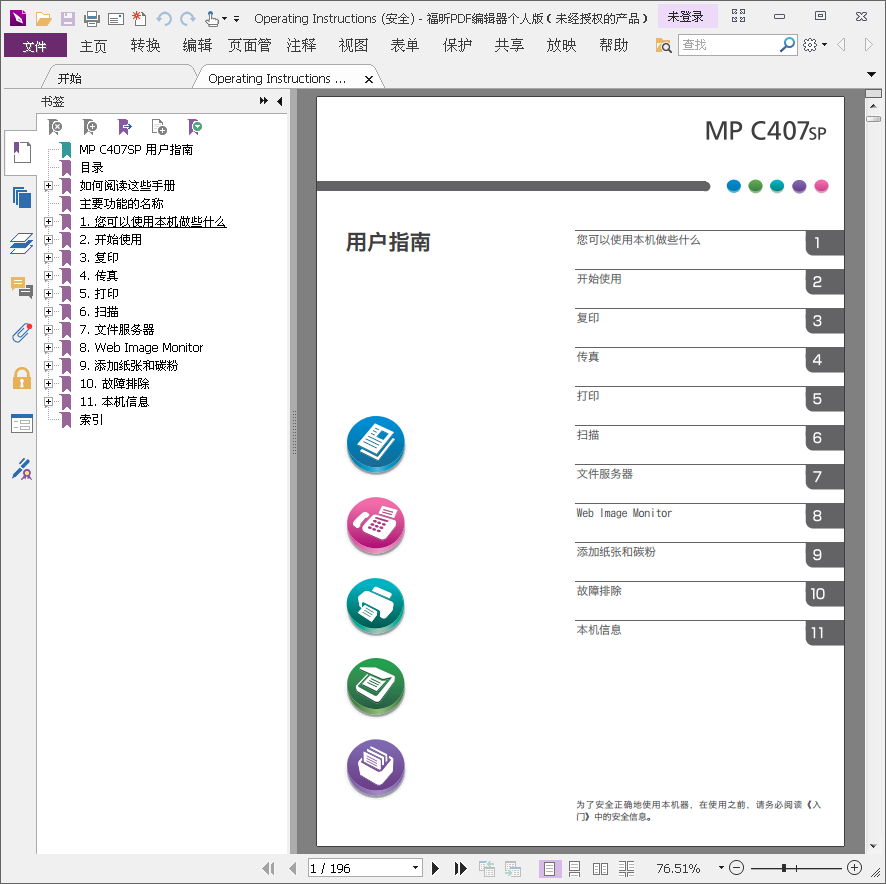Open the zoom percentage dropdown arrow
The height and width of the screenshot is (884, 886).
tap(721, 868)
